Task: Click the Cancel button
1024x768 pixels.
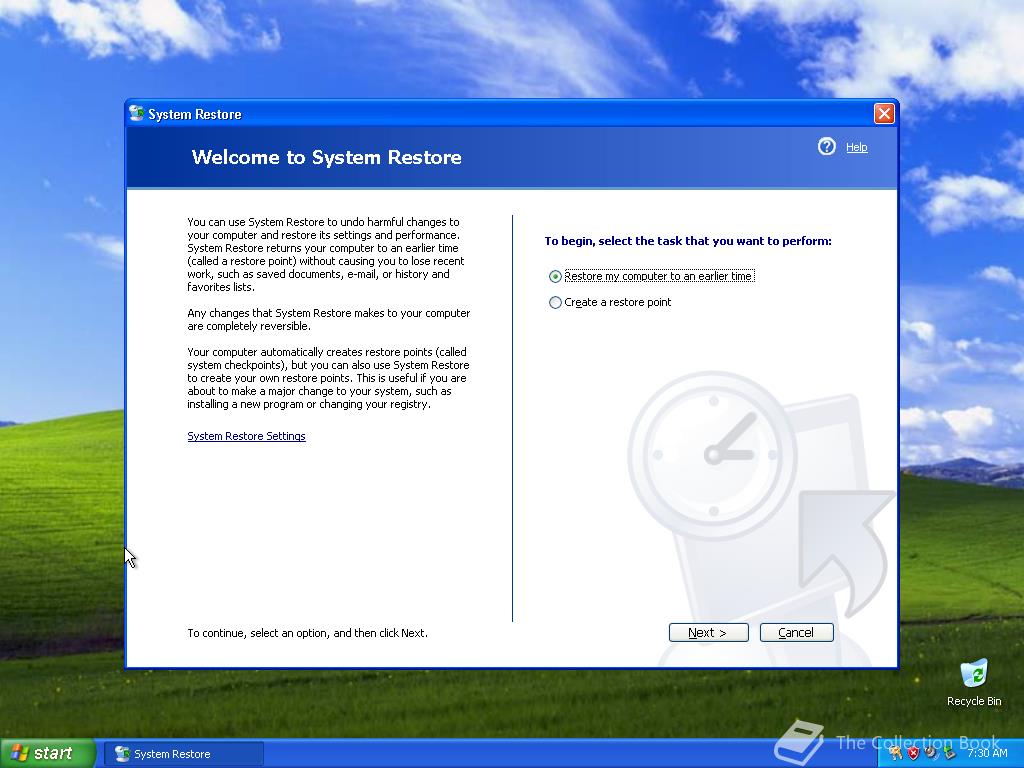Action: click(x=796, y=632)
